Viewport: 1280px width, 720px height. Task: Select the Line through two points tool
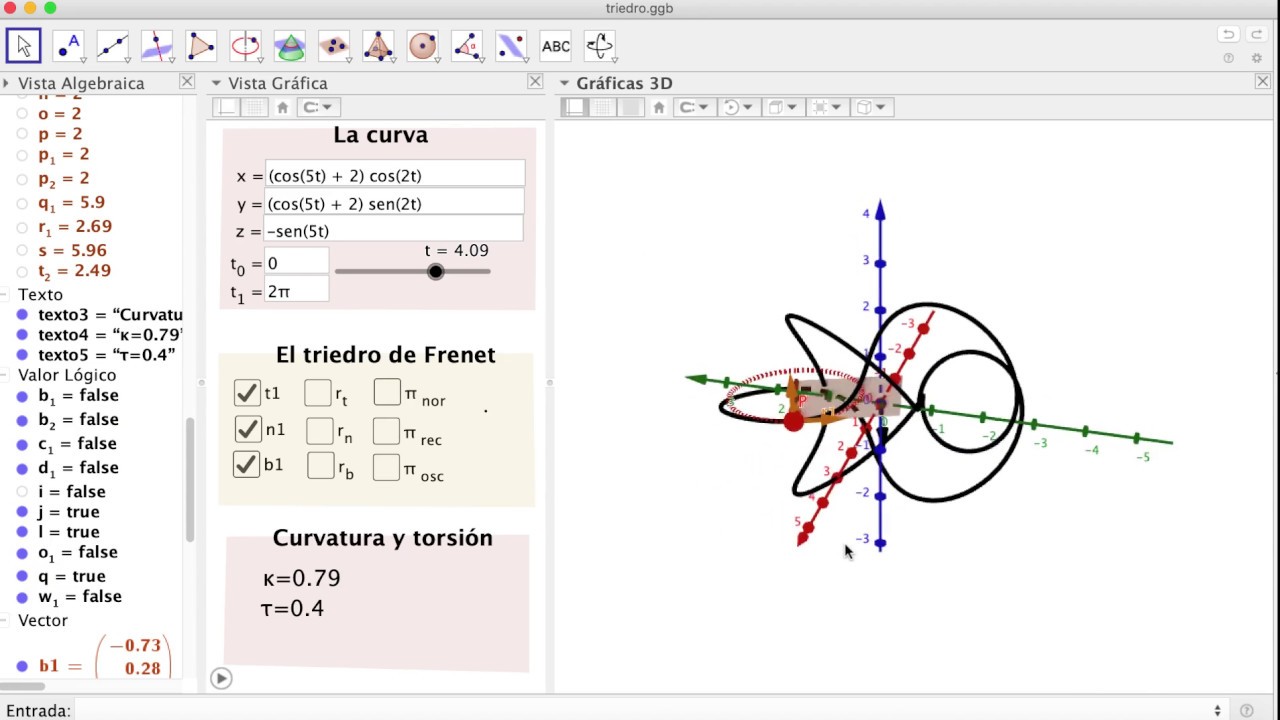pyautogui.click(x=112, y=46)
